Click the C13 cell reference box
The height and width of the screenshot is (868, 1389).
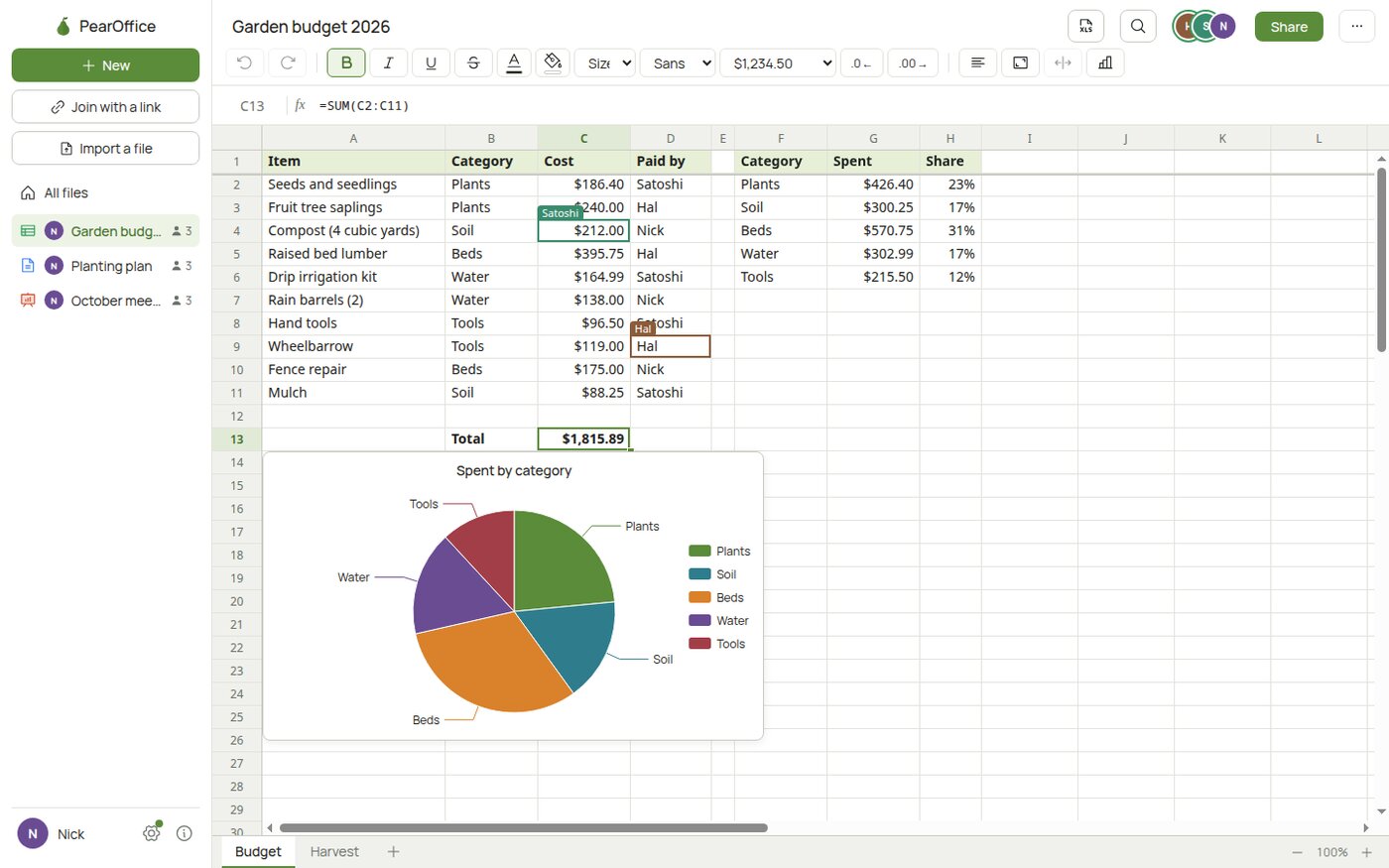(x=252, y=105)
